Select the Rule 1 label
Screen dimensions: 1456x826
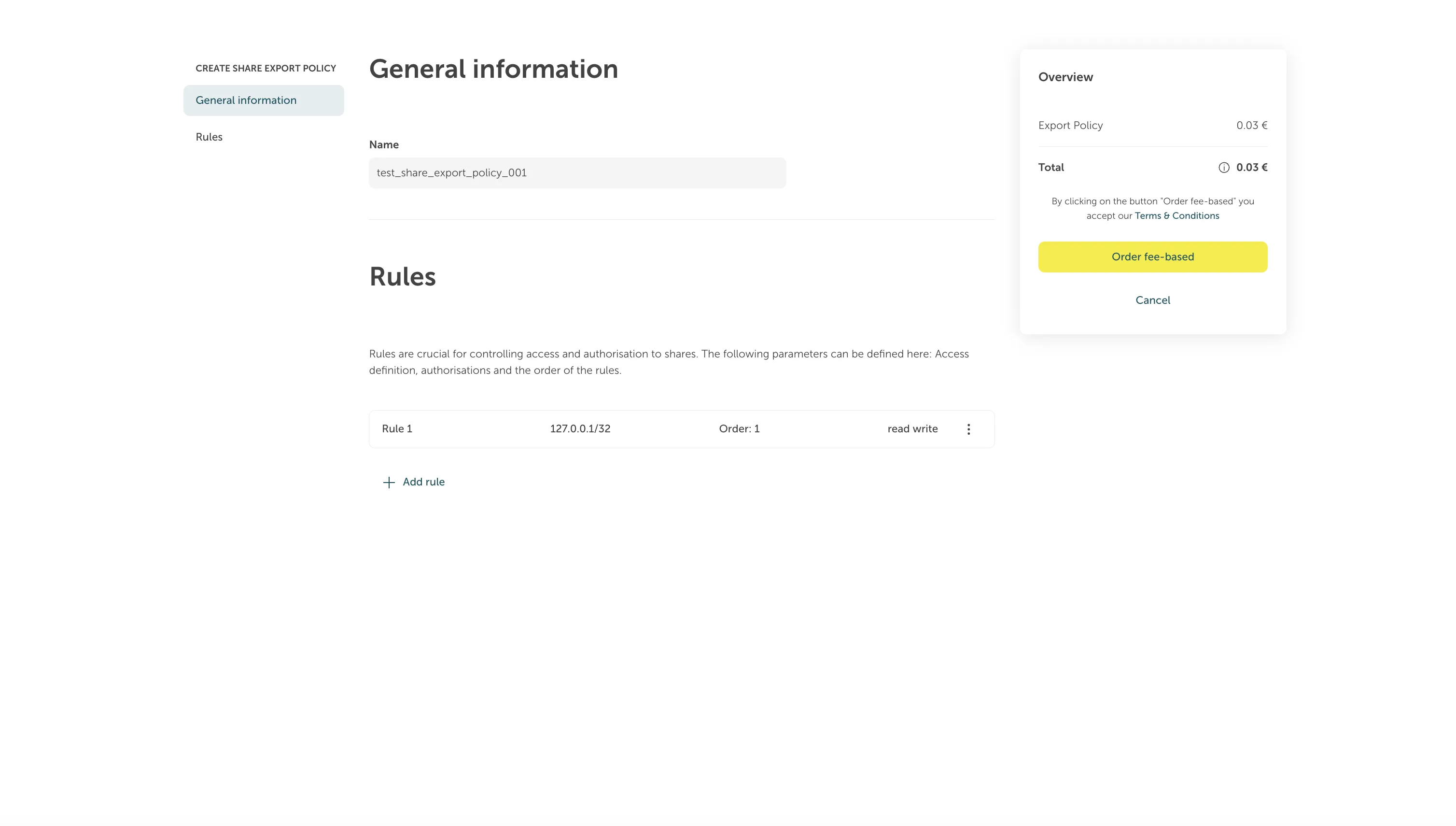[397, 429]
